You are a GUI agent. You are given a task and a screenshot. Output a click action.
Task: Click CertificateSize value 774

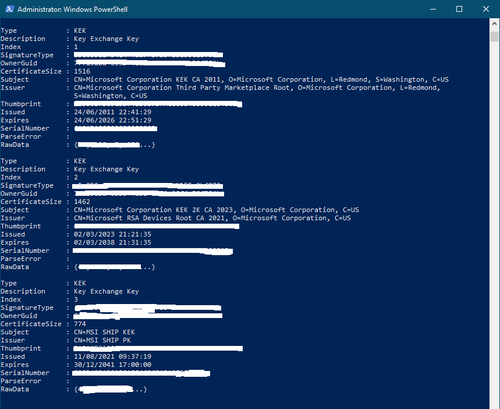pyautogui.click(x=80, y=324)
